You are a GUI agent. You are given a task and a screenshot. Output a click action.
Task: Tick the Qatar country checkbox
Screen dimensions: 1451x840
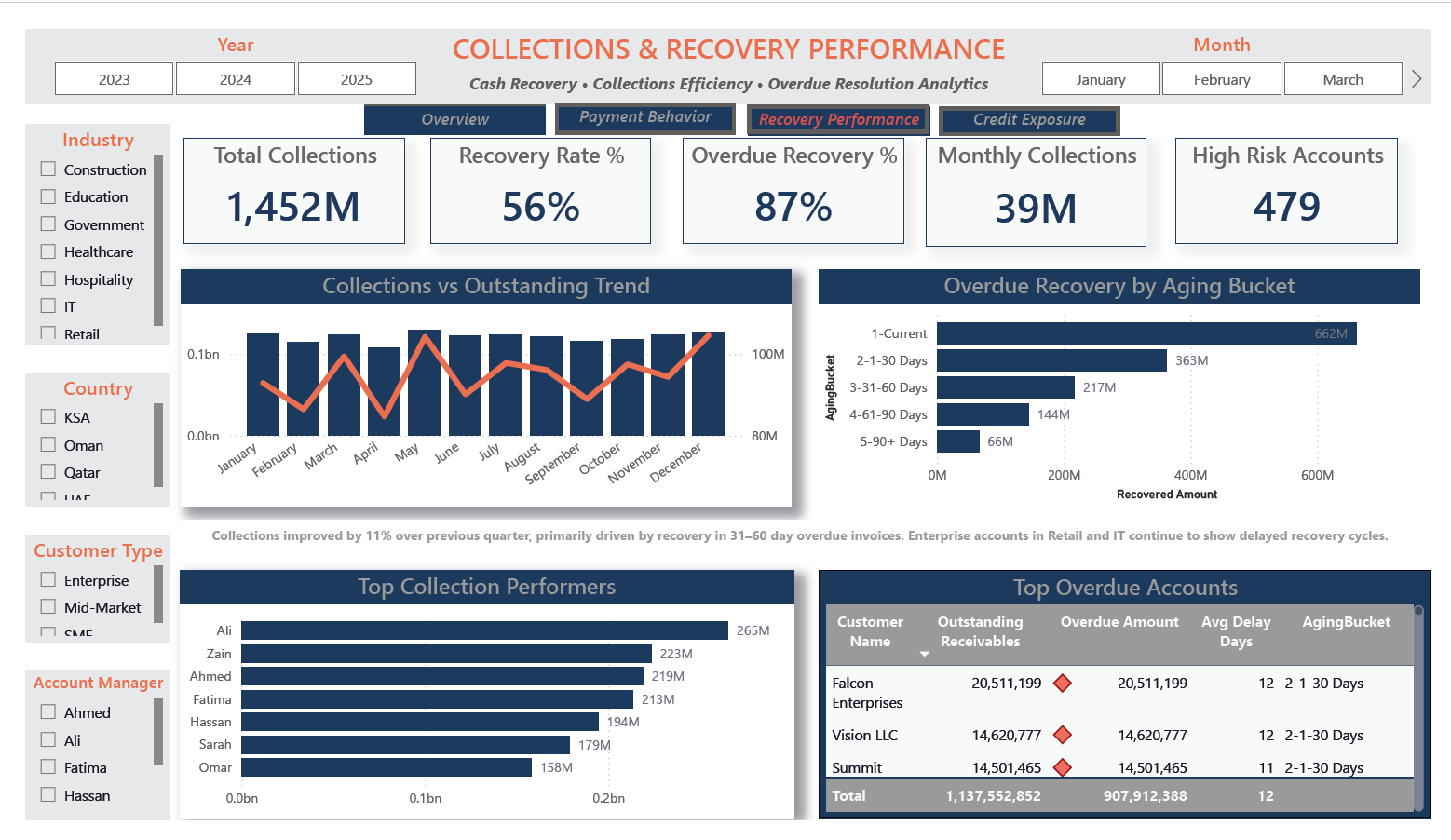click(48, 472)
